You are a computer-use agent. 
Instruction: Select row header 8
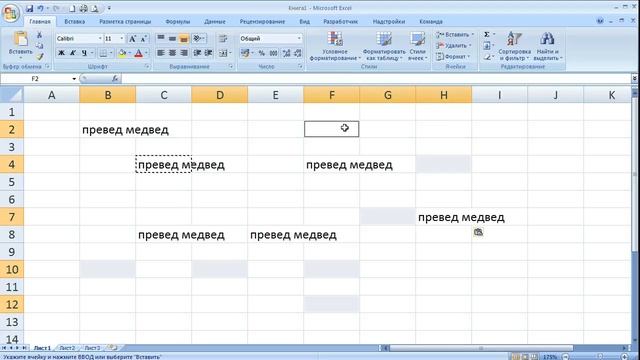pos(11,234)
